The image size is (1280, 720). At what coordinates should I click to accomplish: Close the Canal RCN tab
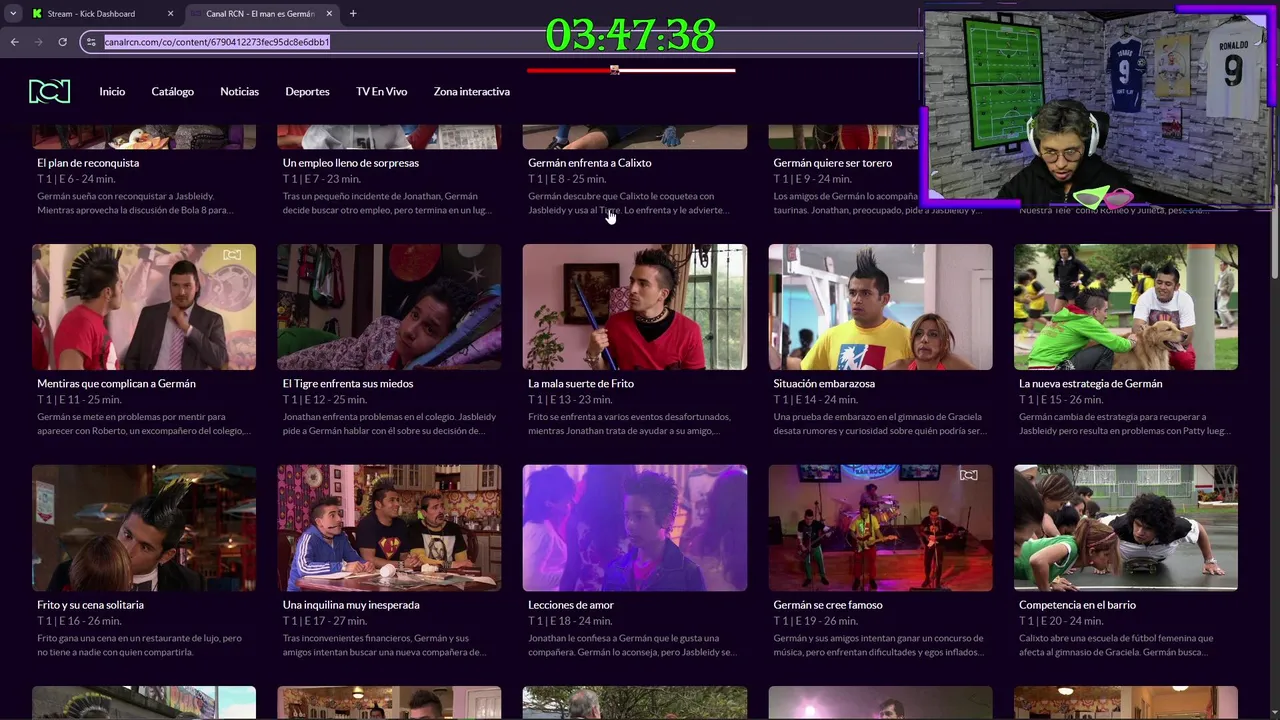pos(329,14)
